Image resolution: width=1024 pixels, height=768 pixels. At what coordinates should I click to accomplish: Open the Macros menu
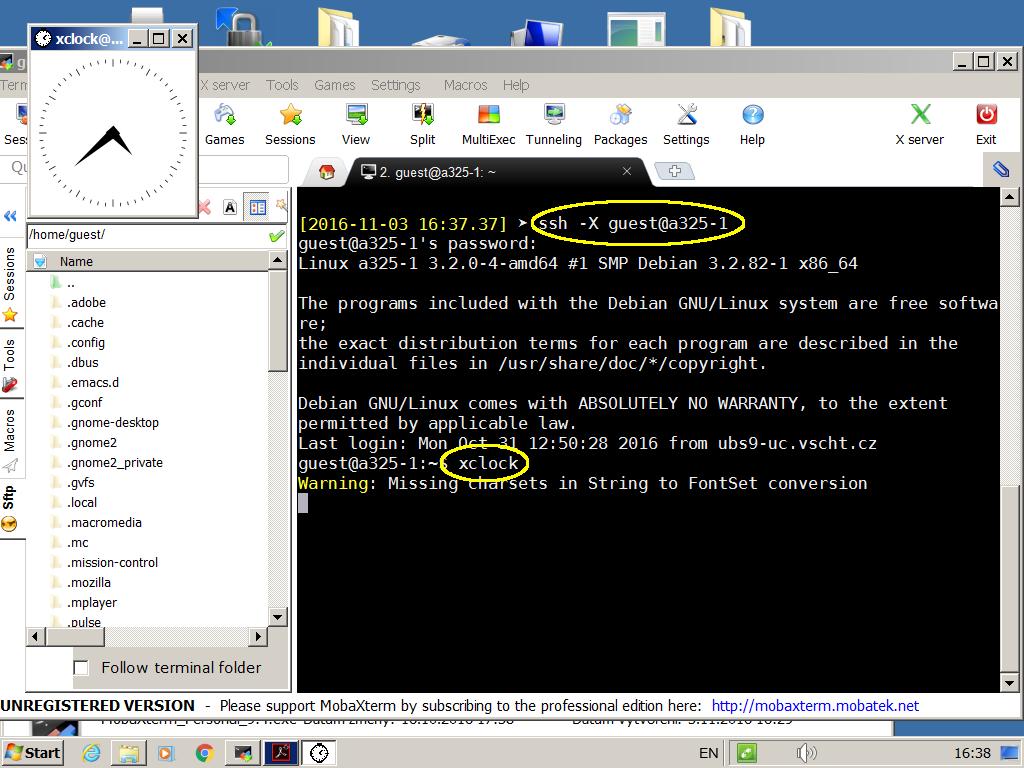pyautogui.click(x=466, y=85)
